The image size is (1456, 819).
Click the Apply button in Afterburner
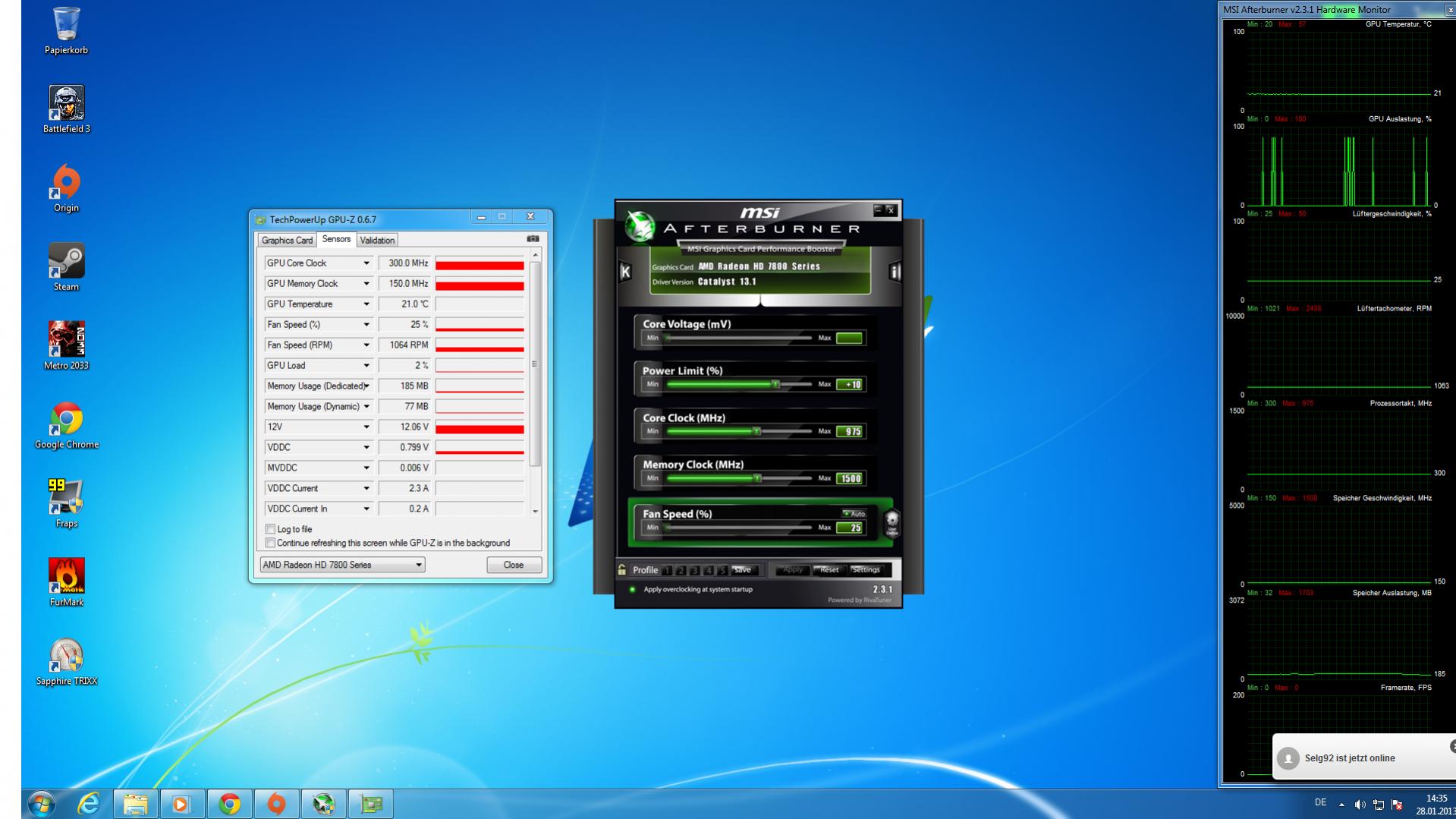click(x=793, y=570)
